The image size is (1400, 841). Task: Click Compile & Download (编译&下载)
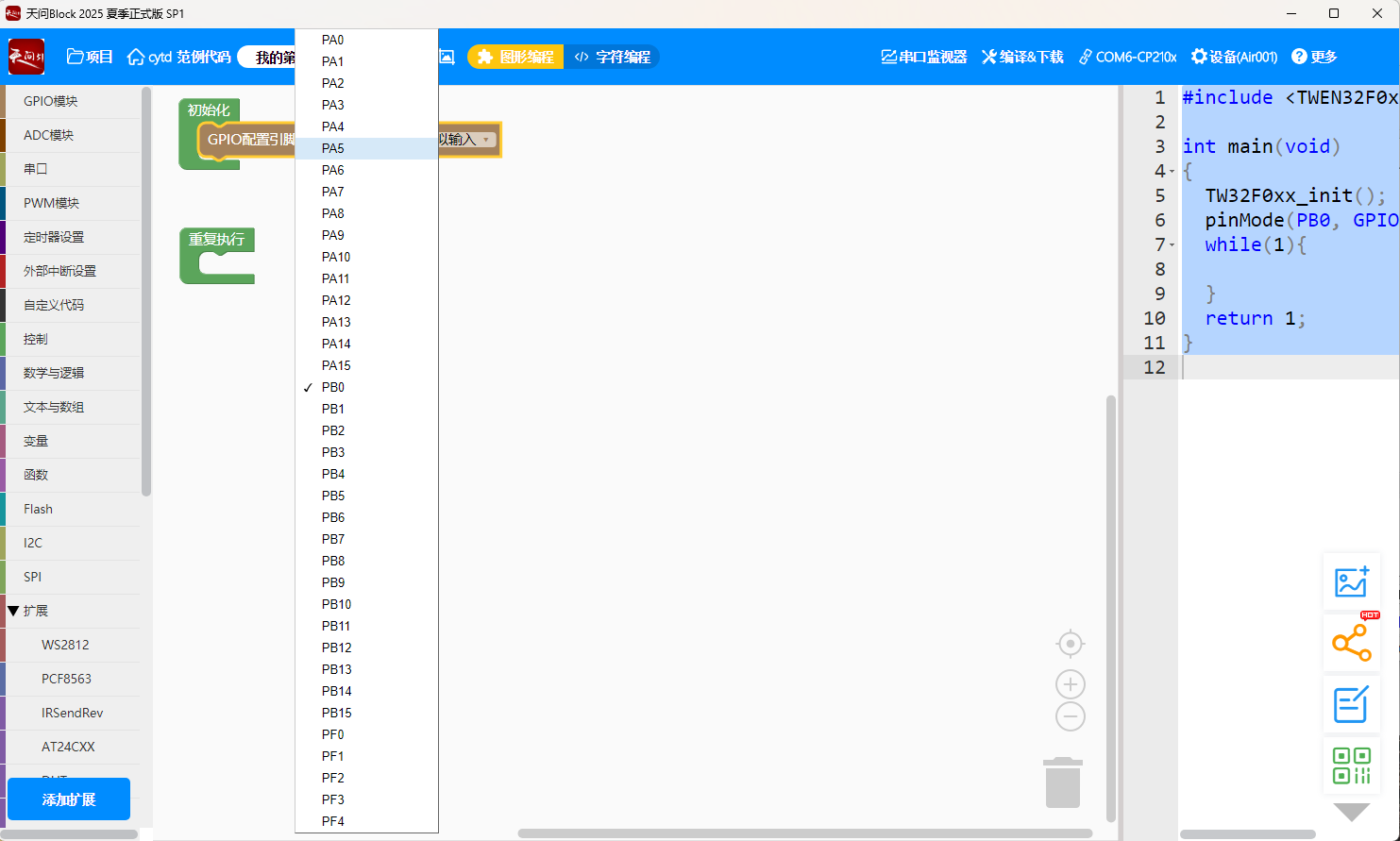(1022, 57)
